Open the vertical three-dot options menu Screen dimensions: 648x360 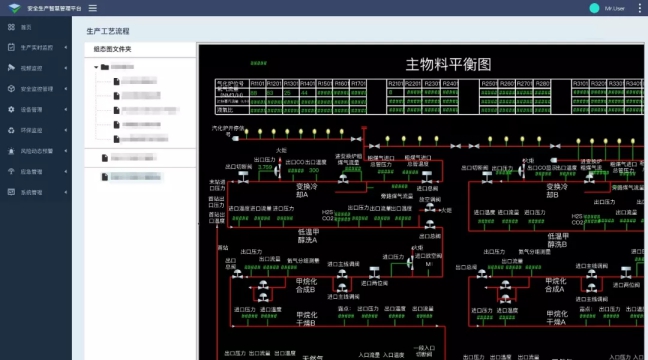[x=640, y=8]
